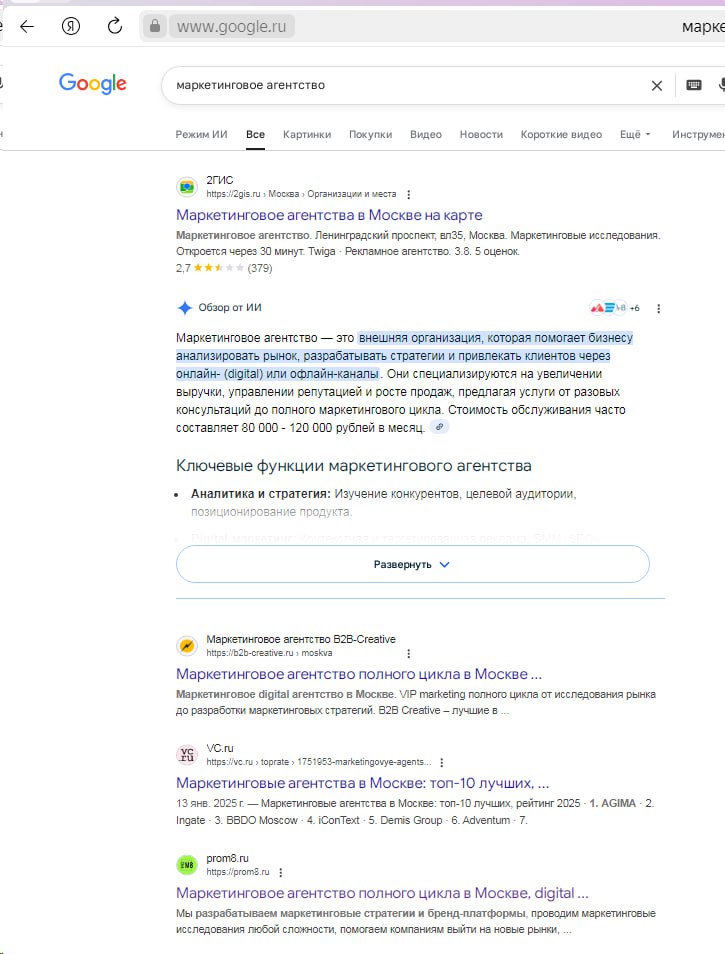Open three-dot menu next to 2ГИС result

click(408, 194)
